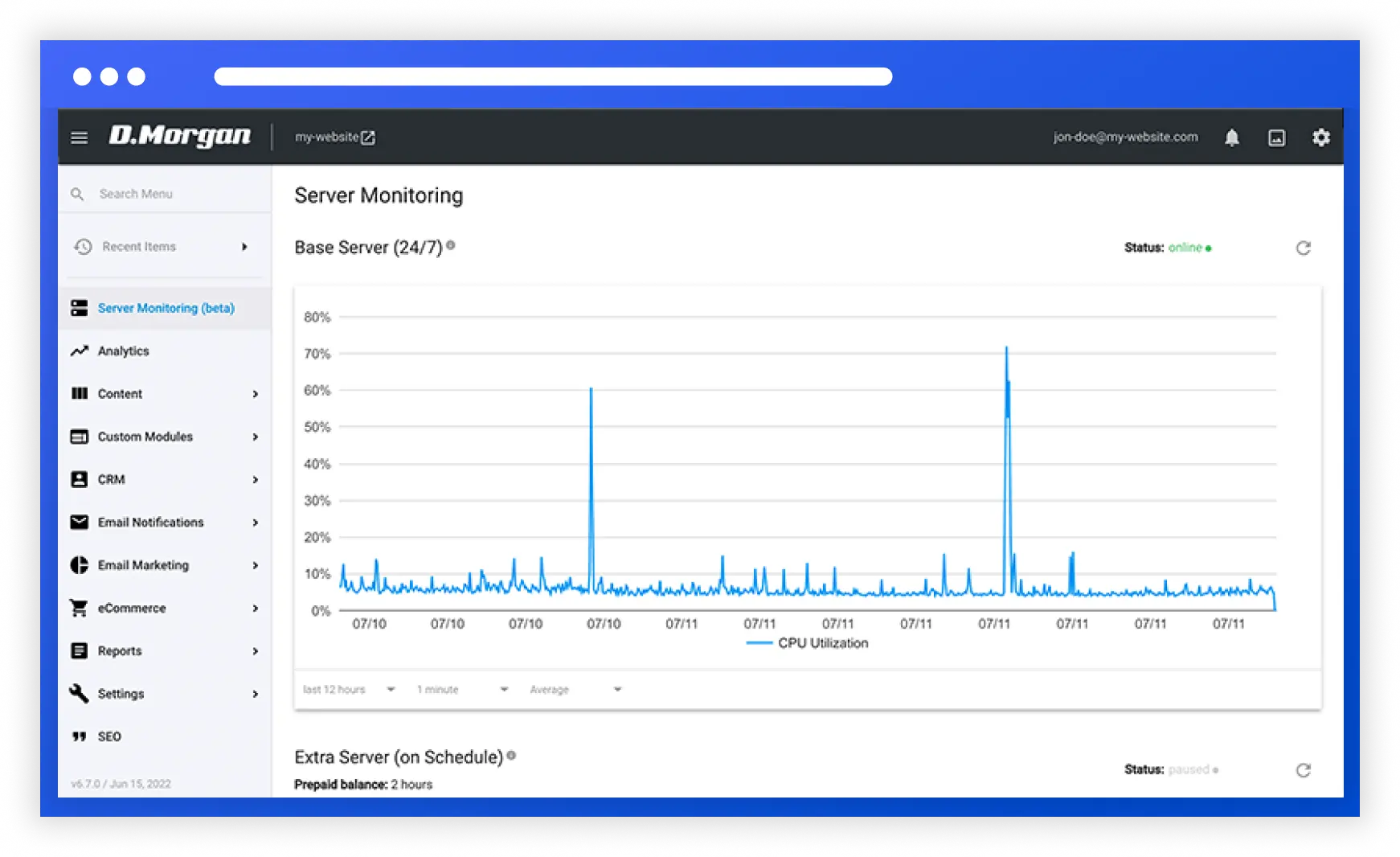Expand the Content submenu chevron
This screenshot has width=1400, height=857.
(x=256, y=394)
